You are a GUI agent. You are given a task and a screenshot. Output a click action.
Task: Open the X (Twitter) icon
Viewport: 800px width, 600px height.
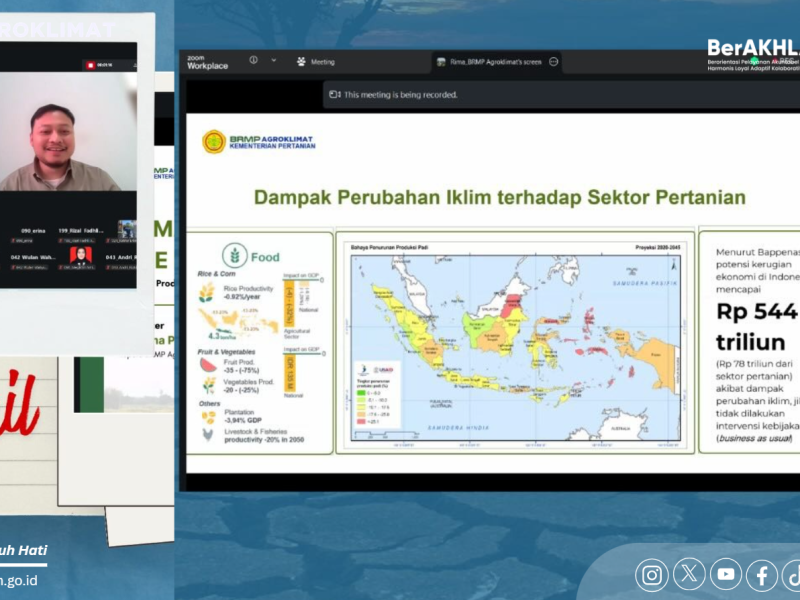689,574
